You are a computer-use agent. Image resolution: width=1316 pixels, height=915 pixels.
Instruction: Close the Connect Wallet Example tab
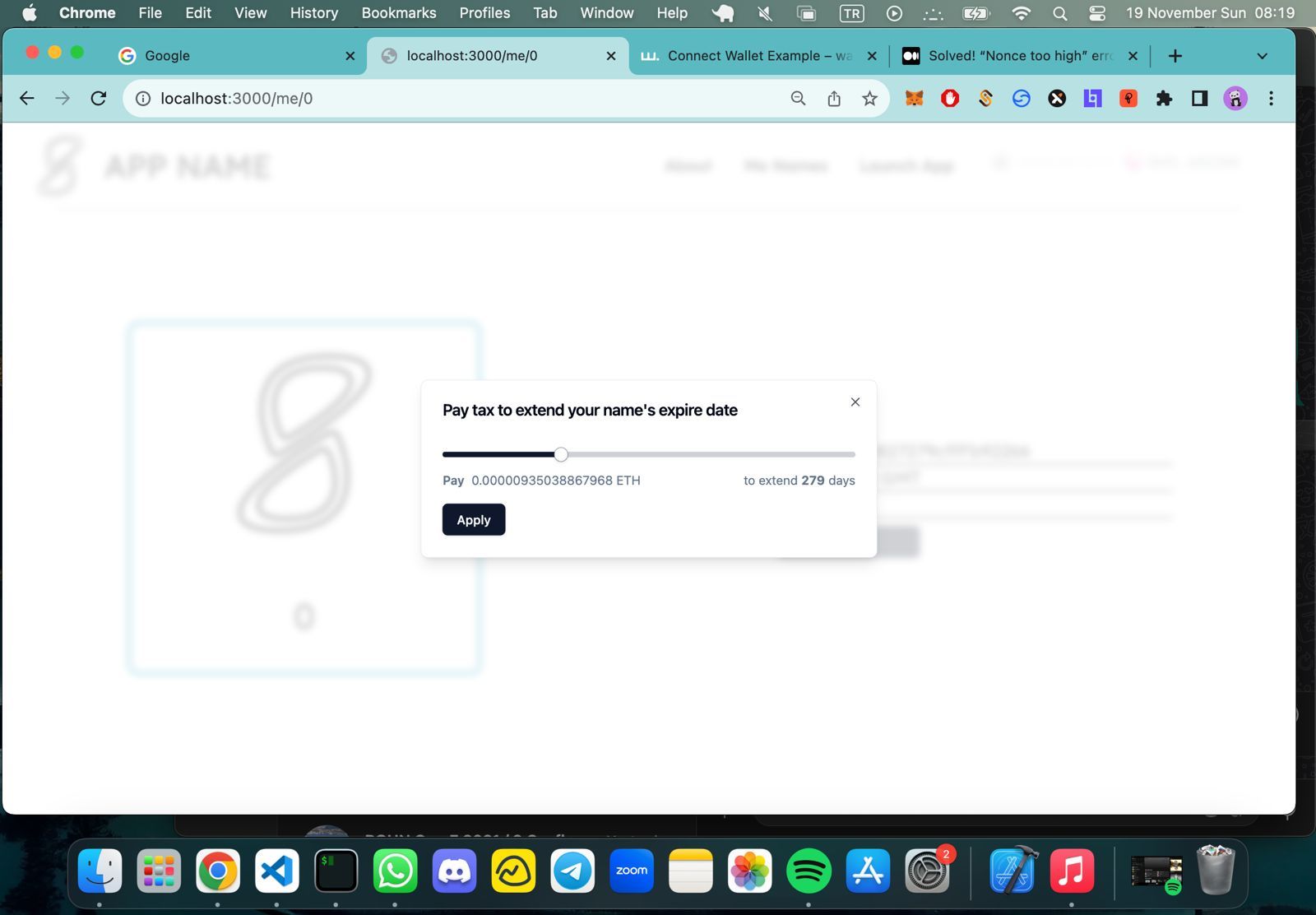(873, 56)
